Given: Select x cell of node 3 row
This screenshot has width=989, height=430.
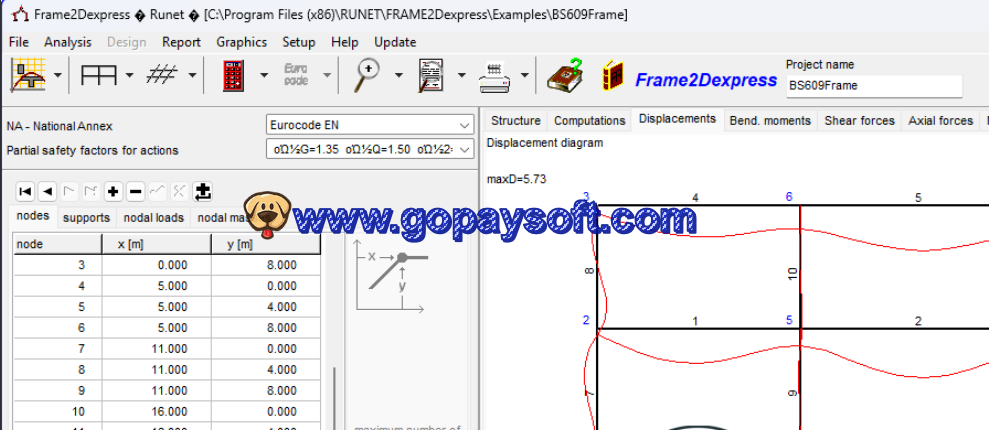Looking at the screenshot, I should tap(156, 265).
